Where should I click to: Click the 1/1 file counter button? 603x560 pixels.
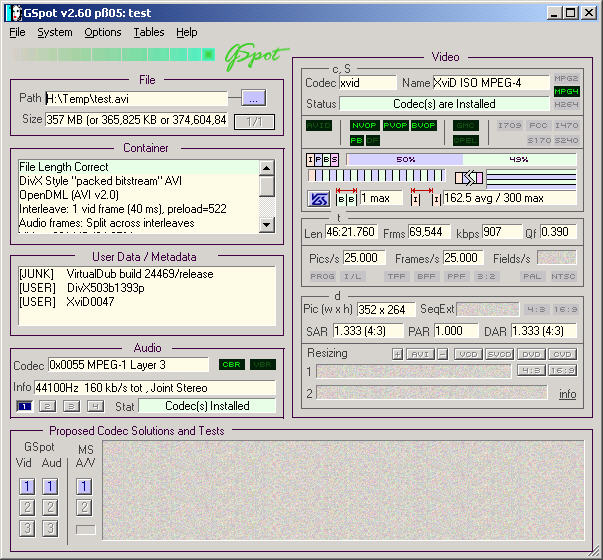254,122
